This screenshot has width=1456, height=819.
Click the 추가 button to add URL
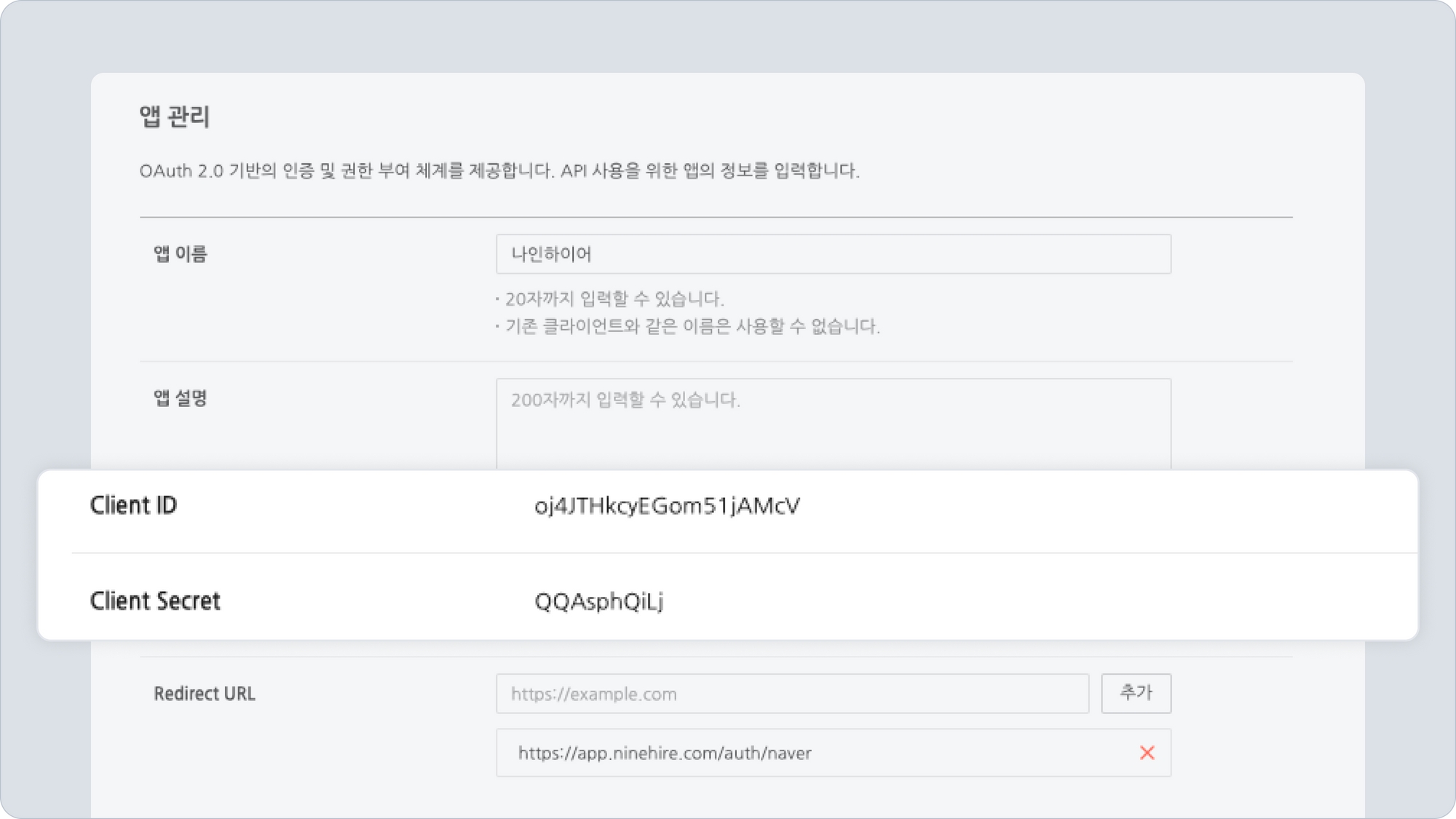point(1136,693)
